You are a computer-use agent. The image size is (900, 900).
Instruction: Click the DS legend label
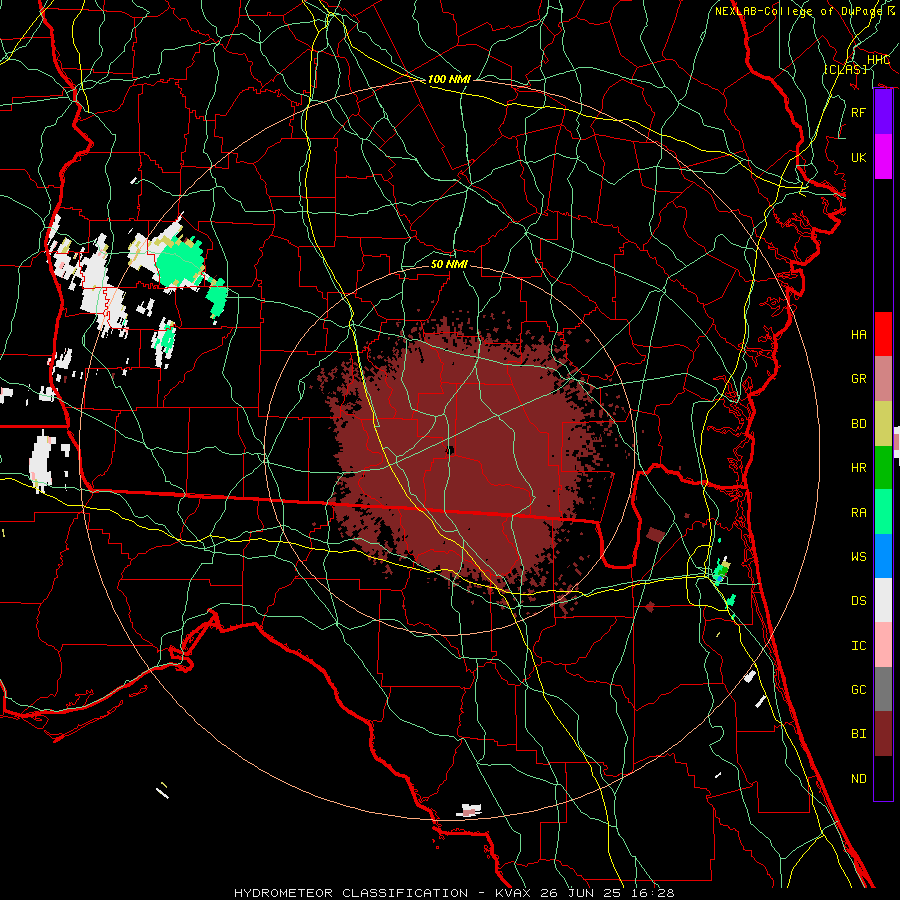pyautogui.click(x=858, y=600)
